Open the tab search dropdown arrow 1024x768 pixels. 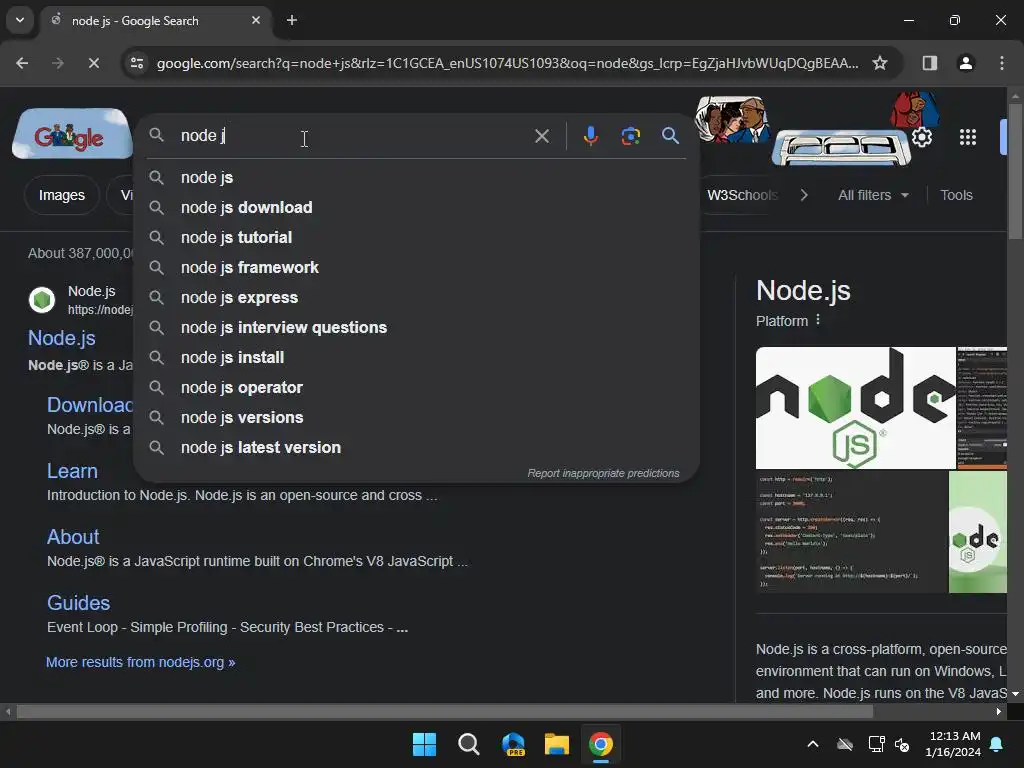[20, 20]
